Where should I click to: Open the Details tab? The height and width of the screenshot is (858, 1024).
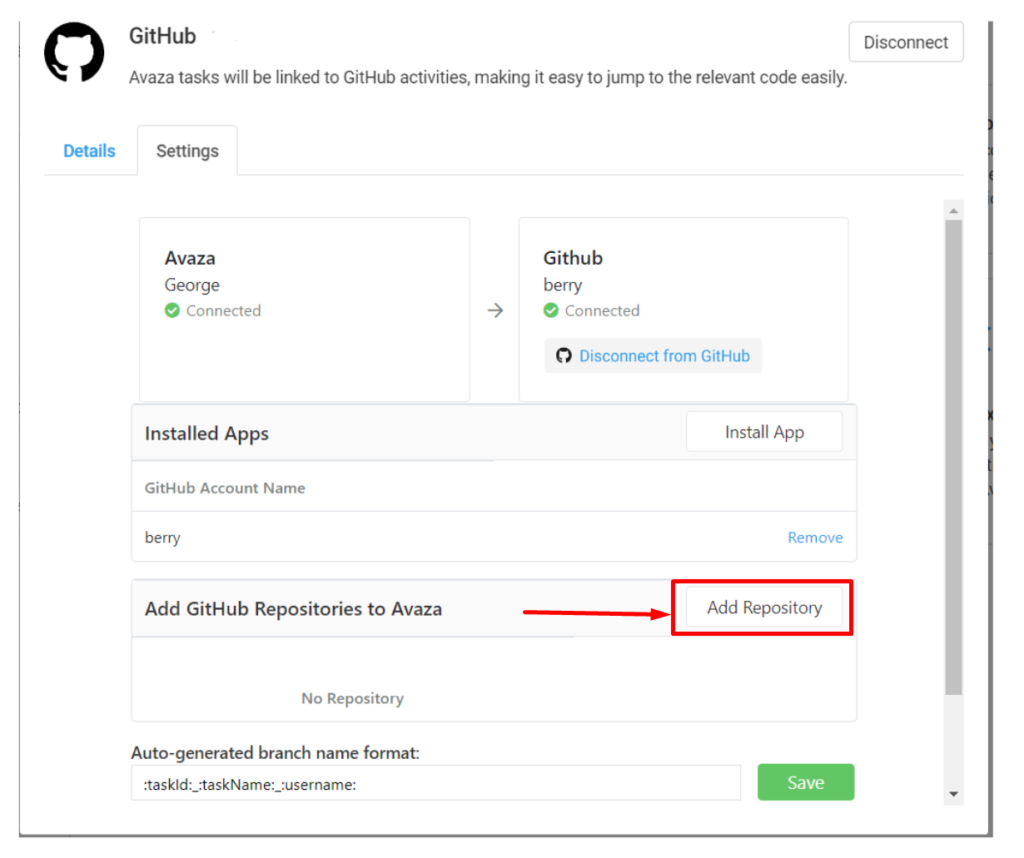[89, 151]
